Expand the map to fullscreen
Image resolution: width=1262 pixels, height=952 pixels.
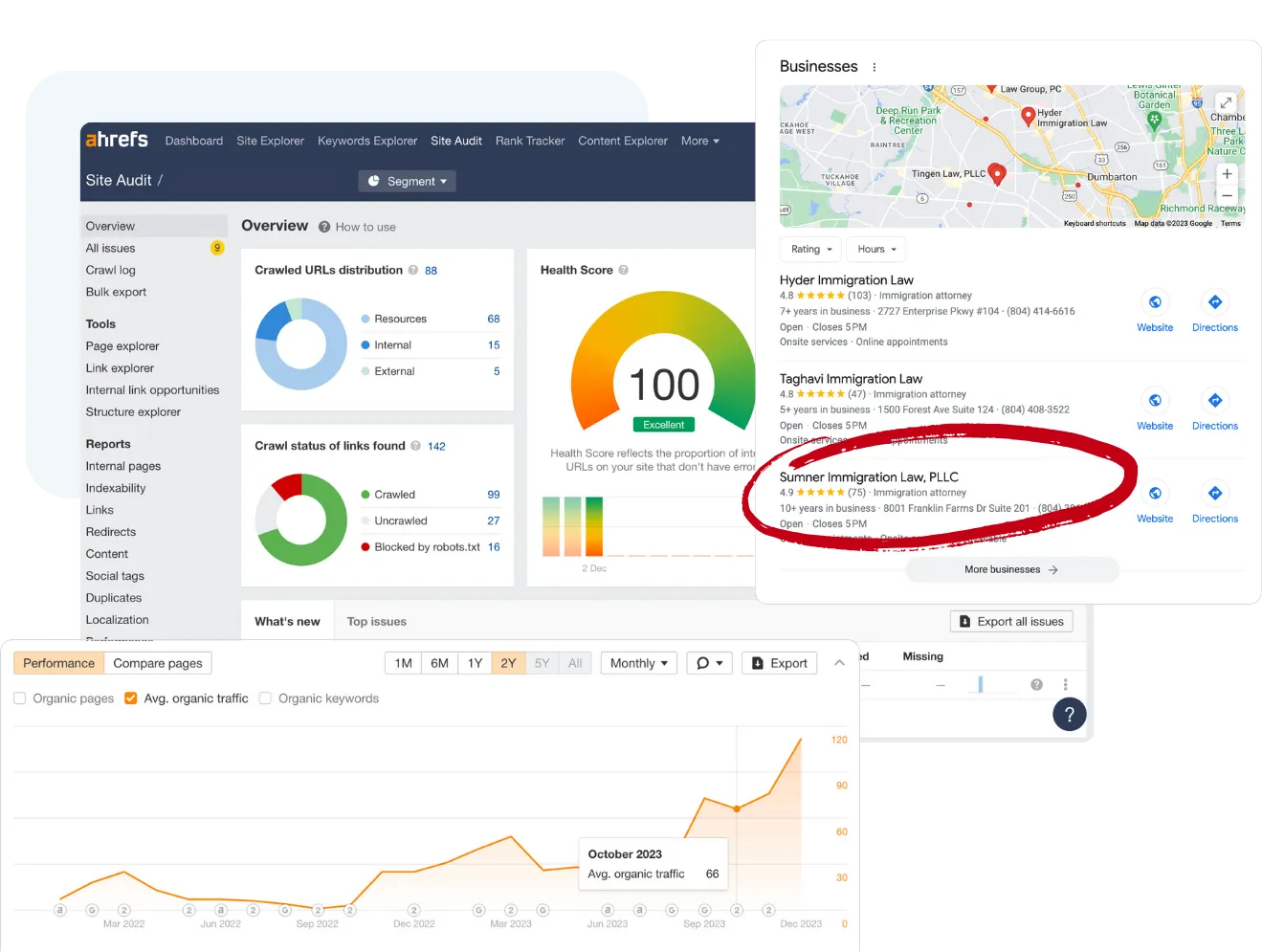tap(1225, 102)
